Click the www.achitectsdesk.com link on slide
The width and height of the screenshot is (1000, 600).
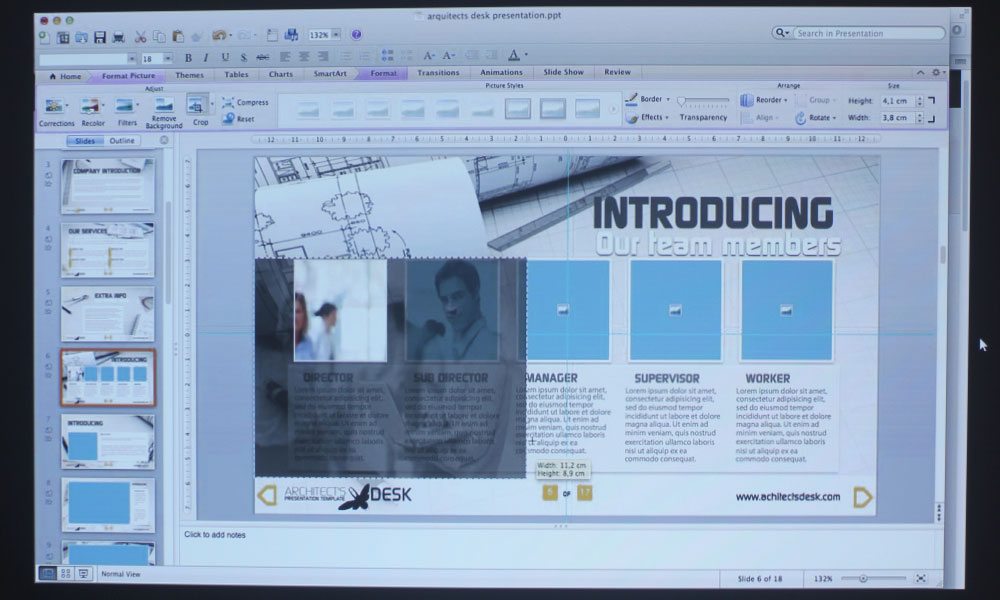788,497
